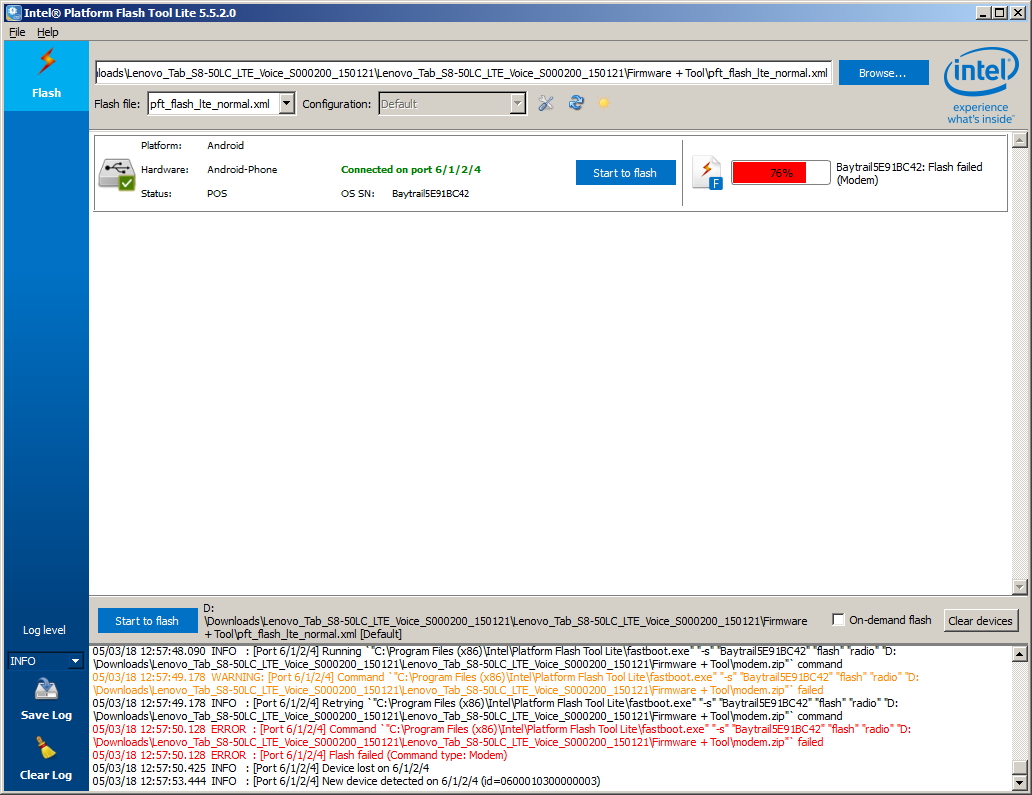This screenshot has height=795, width=1032.
Task: Click the orange WARNING log line
Action: point(505,683)
